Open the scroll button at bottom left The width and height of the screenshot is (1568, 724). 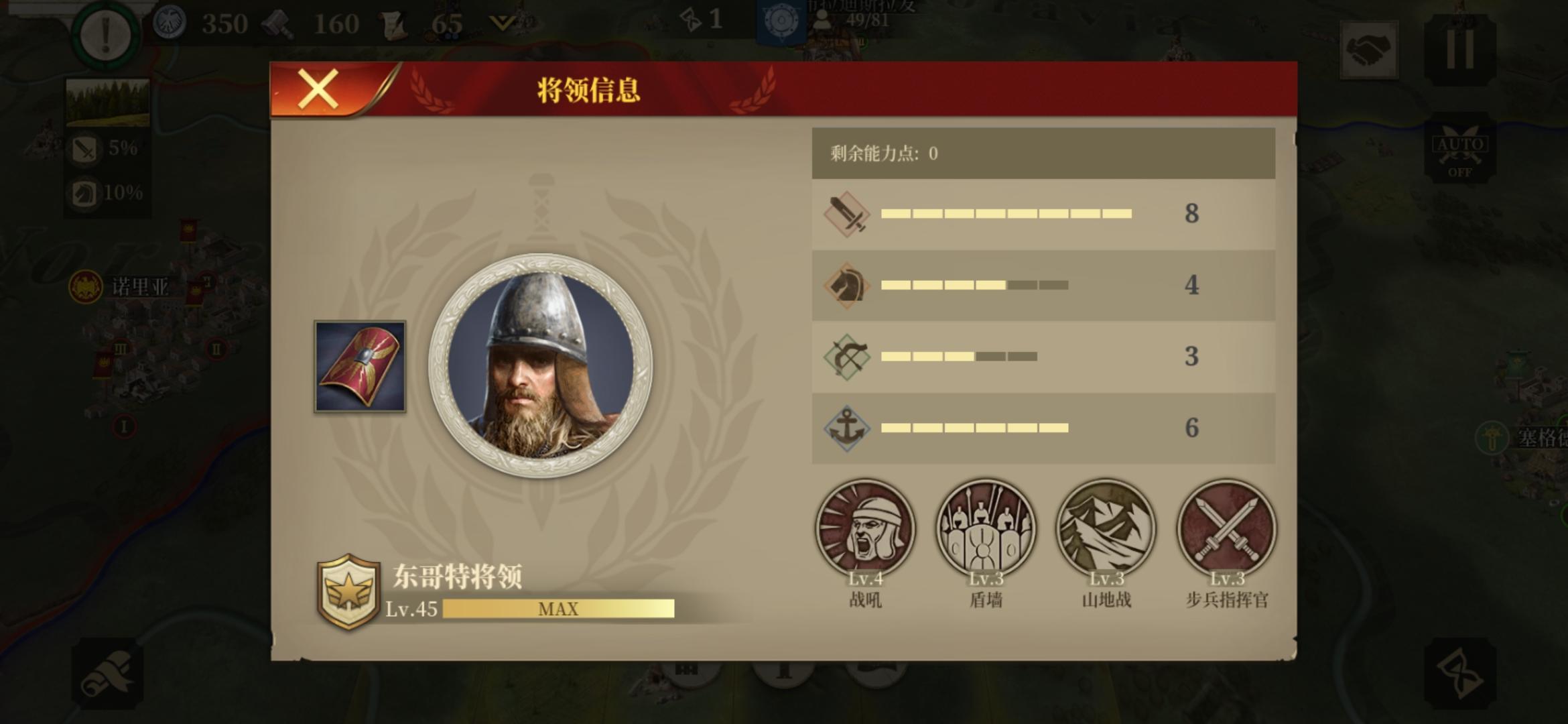[x=107, y=672]
